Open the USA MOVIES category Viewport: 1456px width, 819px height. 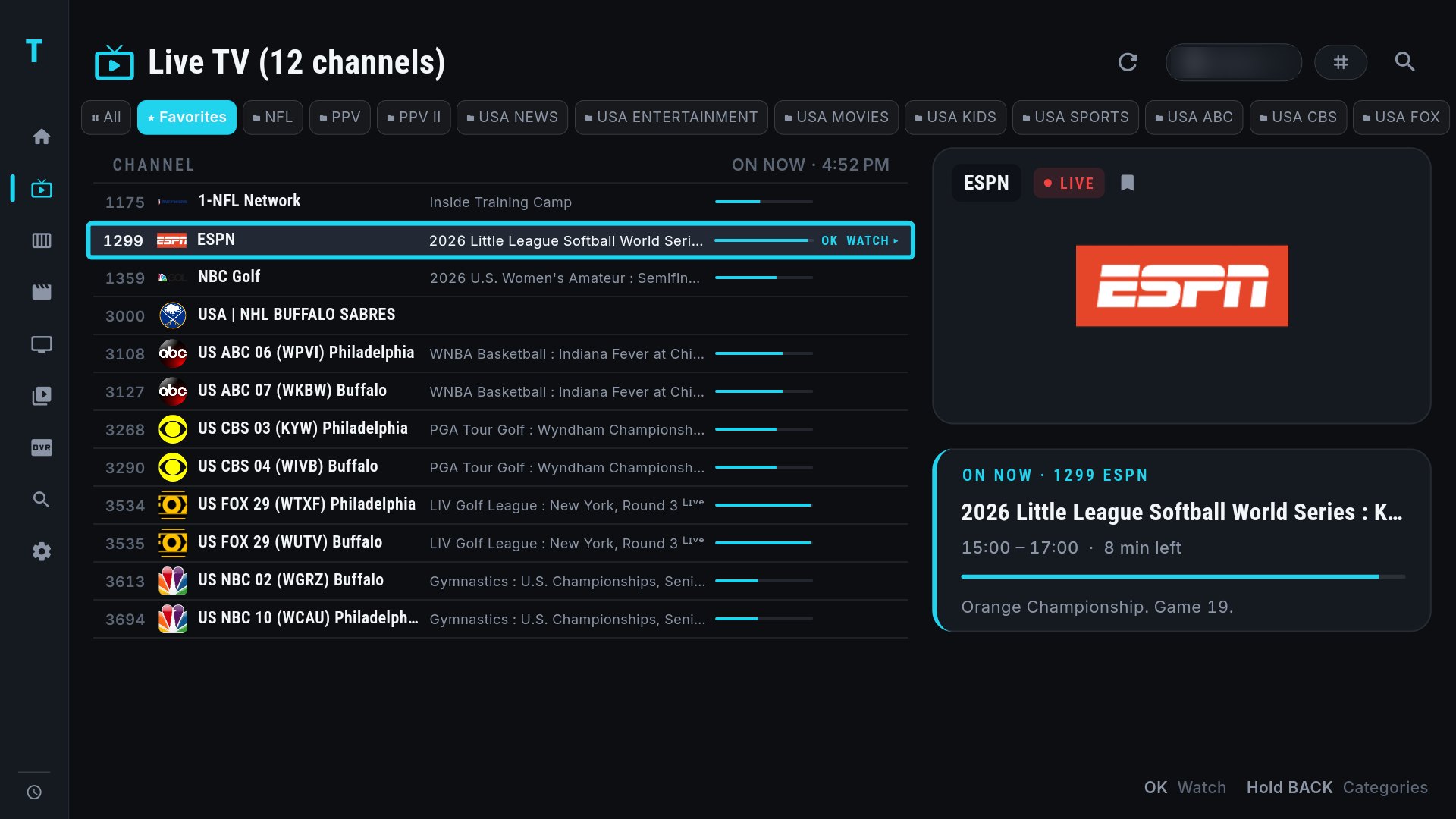click(836, 118)
